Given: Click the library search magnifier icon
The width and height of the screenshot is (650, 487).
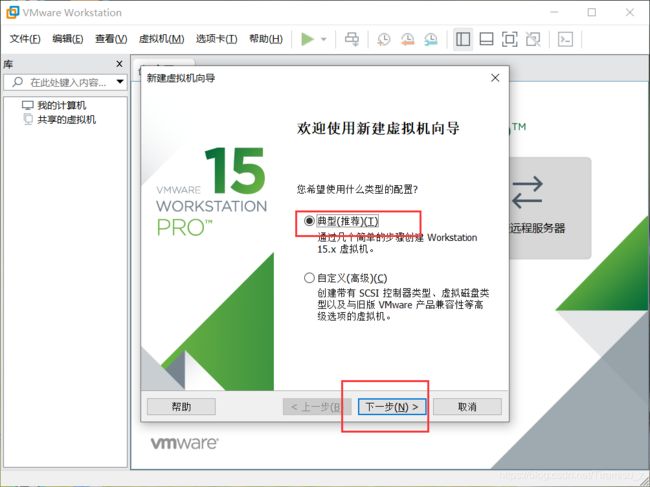Looking at the screenshot, I should 17,82.
